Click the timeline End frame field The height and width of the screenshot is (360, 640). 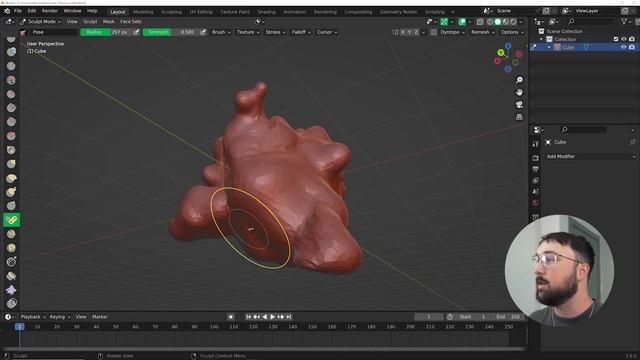pyautogui.click(x=507, y=317)
